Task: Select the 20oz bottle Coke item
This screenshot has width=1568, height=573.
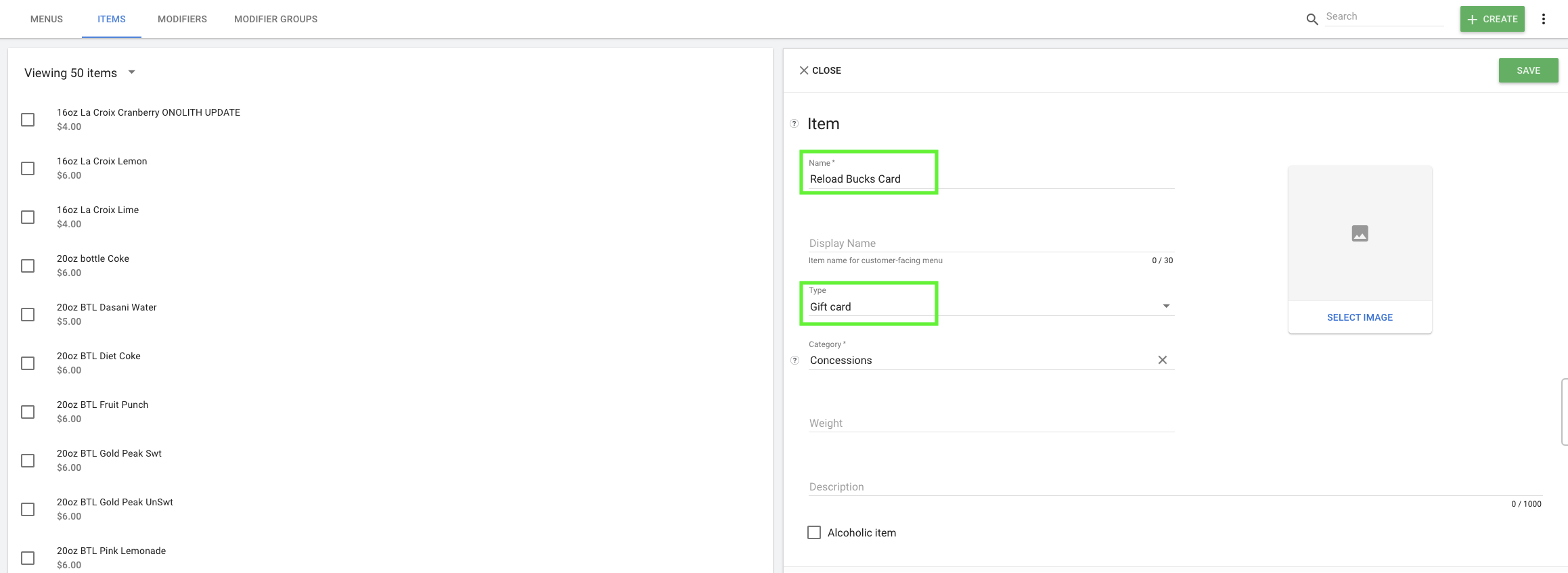Action: [93, 266]
